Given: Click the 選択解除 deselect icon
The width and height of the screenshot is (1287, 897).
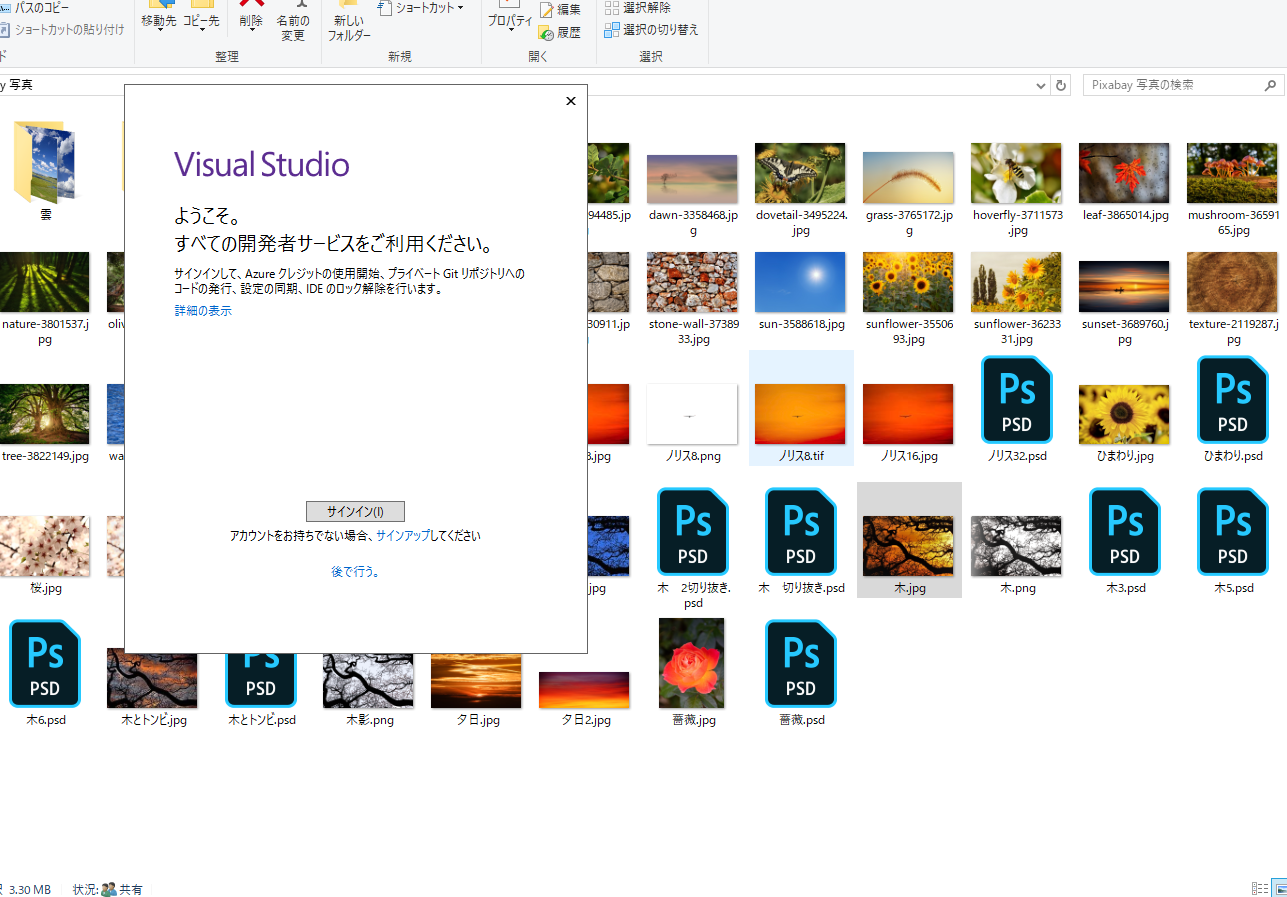Looking at the screenshot, I should click(612, 8).
